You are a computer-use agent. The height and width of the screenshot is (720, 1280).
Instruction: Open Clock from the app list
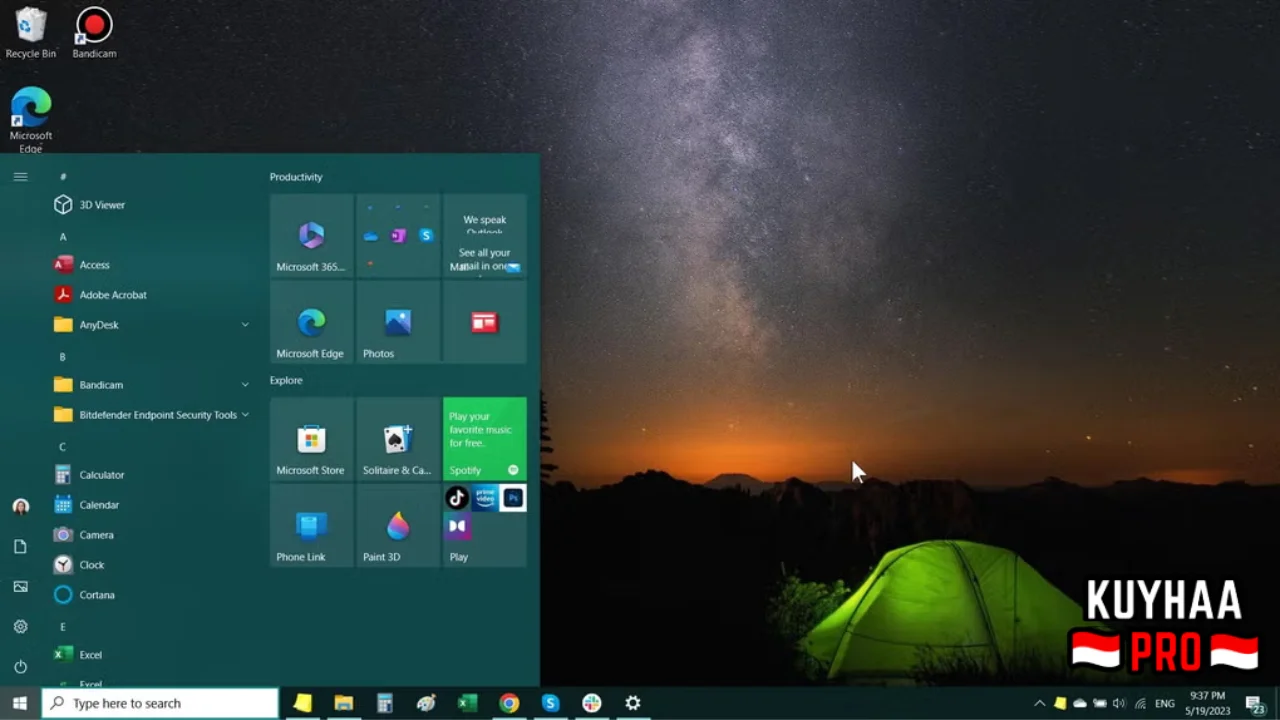[x=150, y=565]
